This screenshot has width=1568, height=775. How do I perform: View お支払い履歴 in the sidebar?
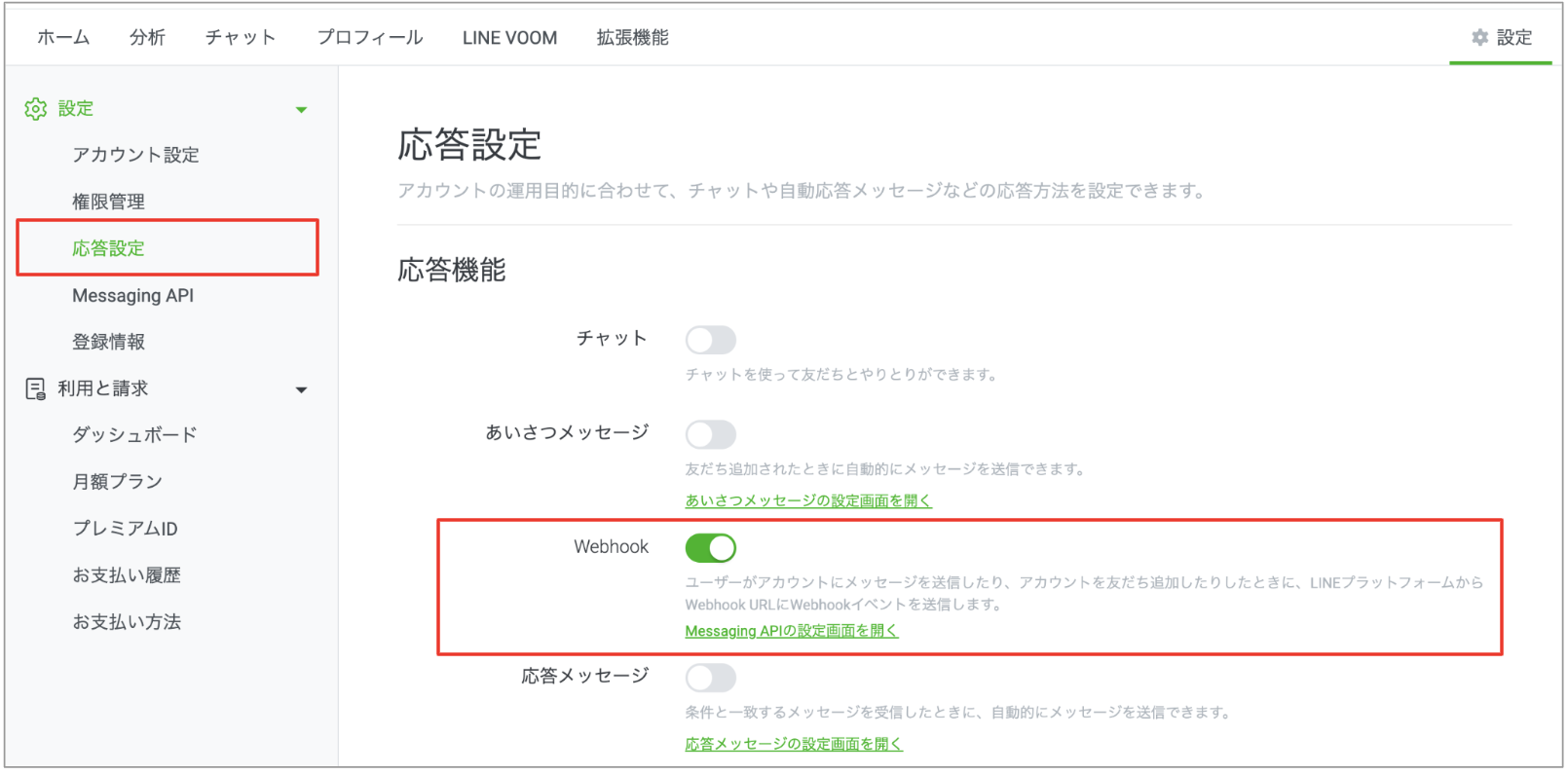pos(127,574)
